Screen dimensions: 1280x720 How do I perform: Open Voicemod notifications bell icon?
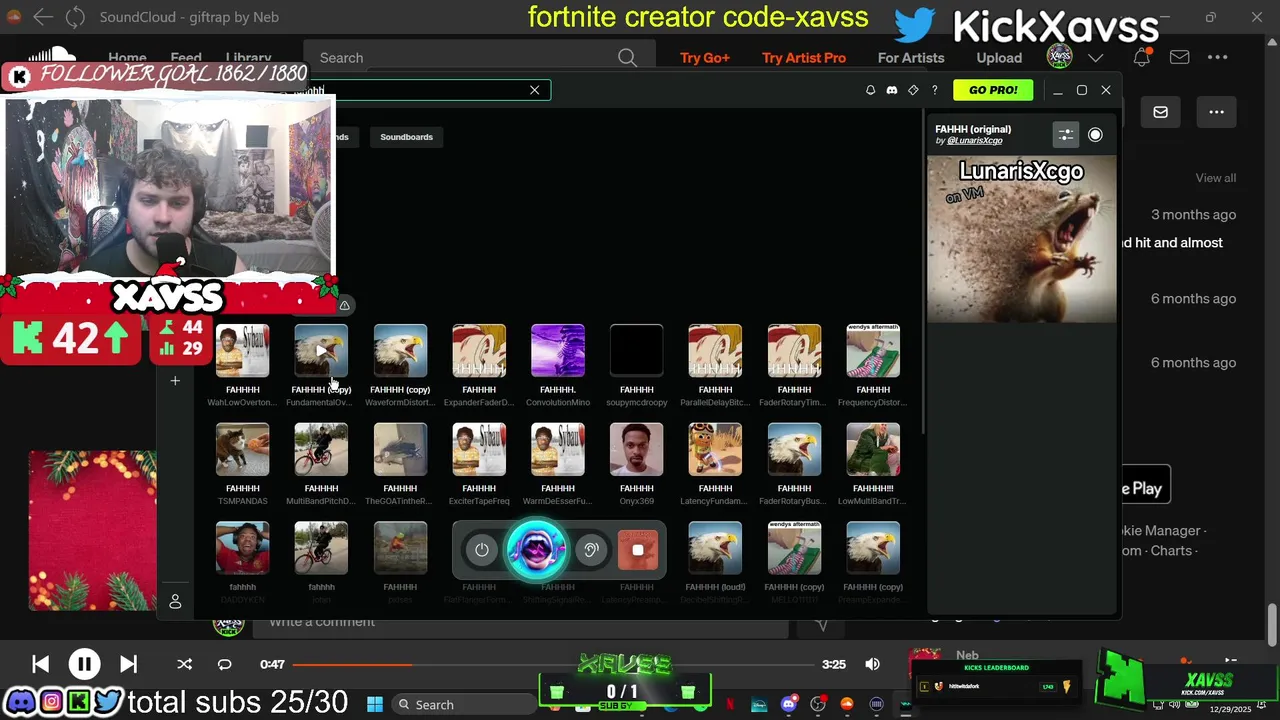tap(870, 90)
